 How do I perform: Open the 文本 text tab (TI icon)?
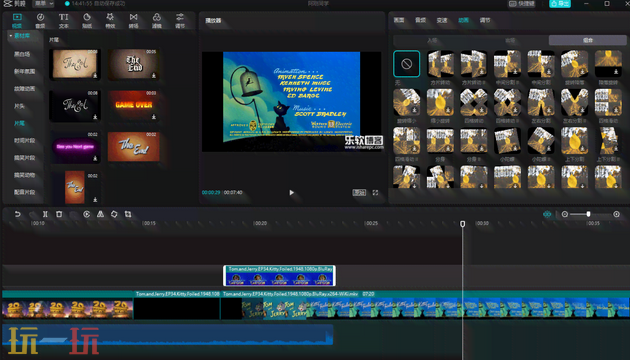pyautogui.click(x=63, y=20)
